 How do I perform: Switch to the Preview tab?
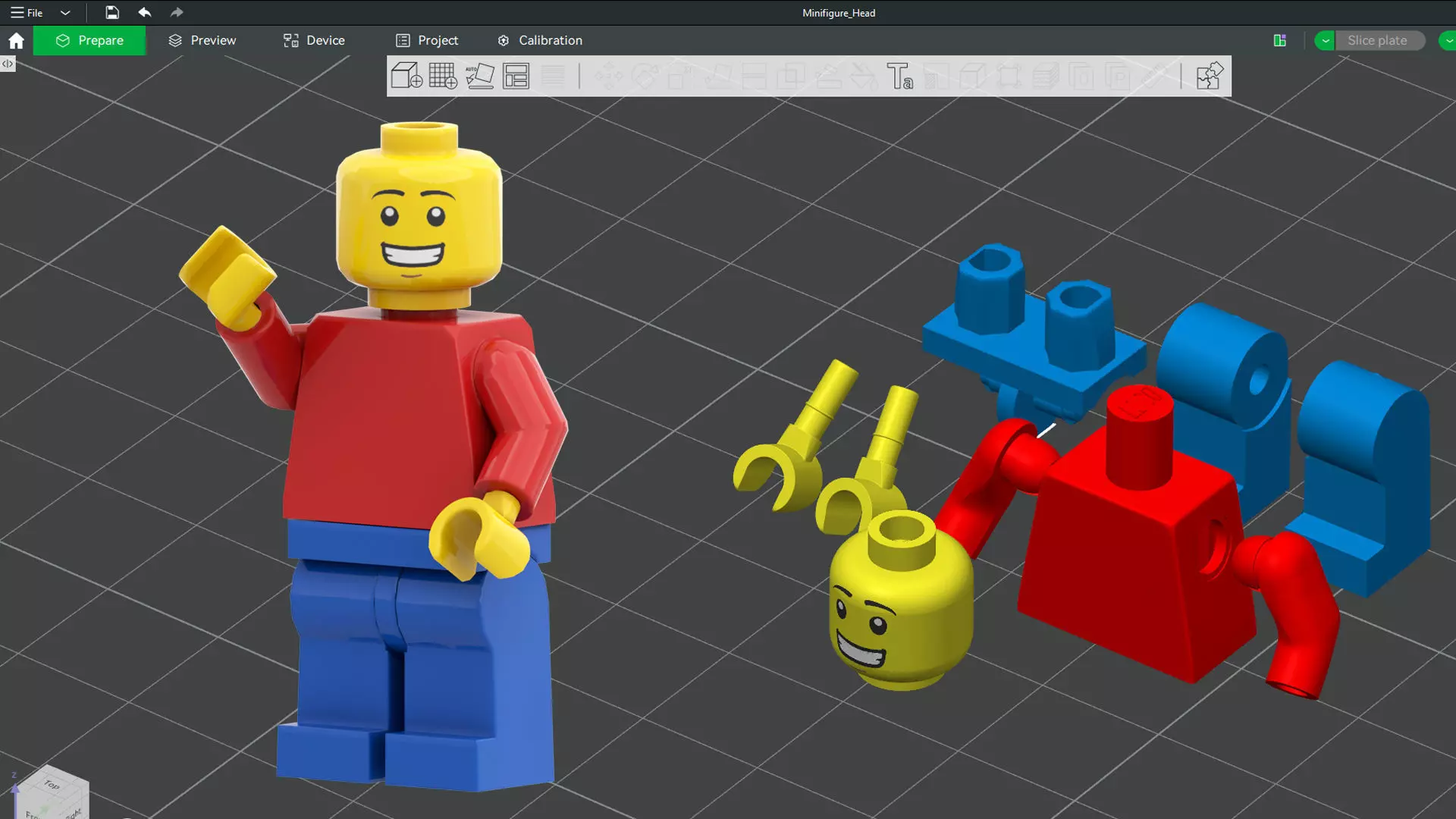click(202, 40)
